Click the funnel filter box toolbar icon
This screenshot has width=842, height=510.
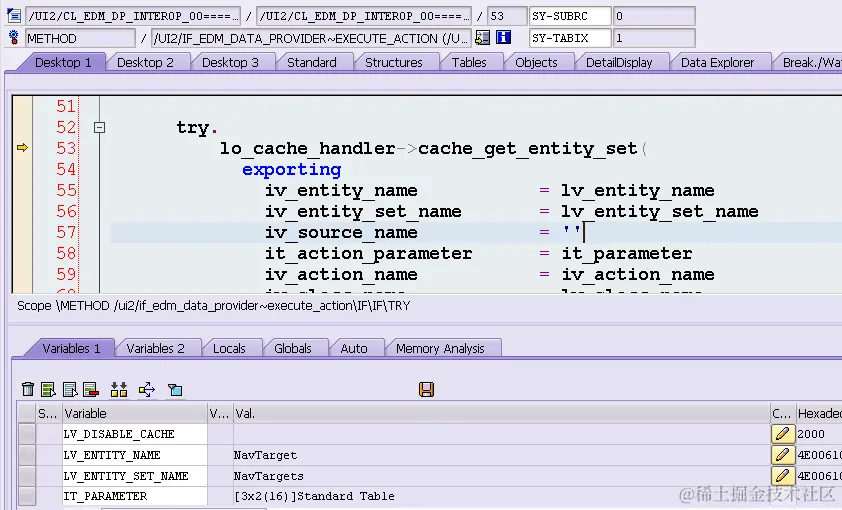[x=175, y=389]
